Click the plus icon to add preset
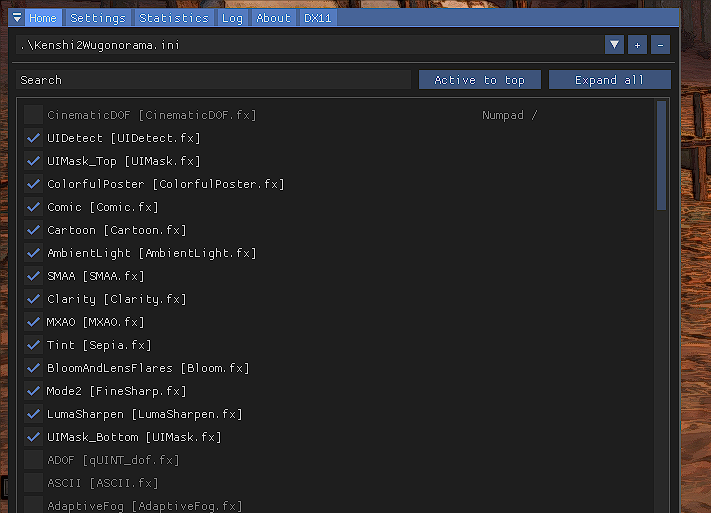This screenshot has width=711, height=513. [x=637, y=45]
